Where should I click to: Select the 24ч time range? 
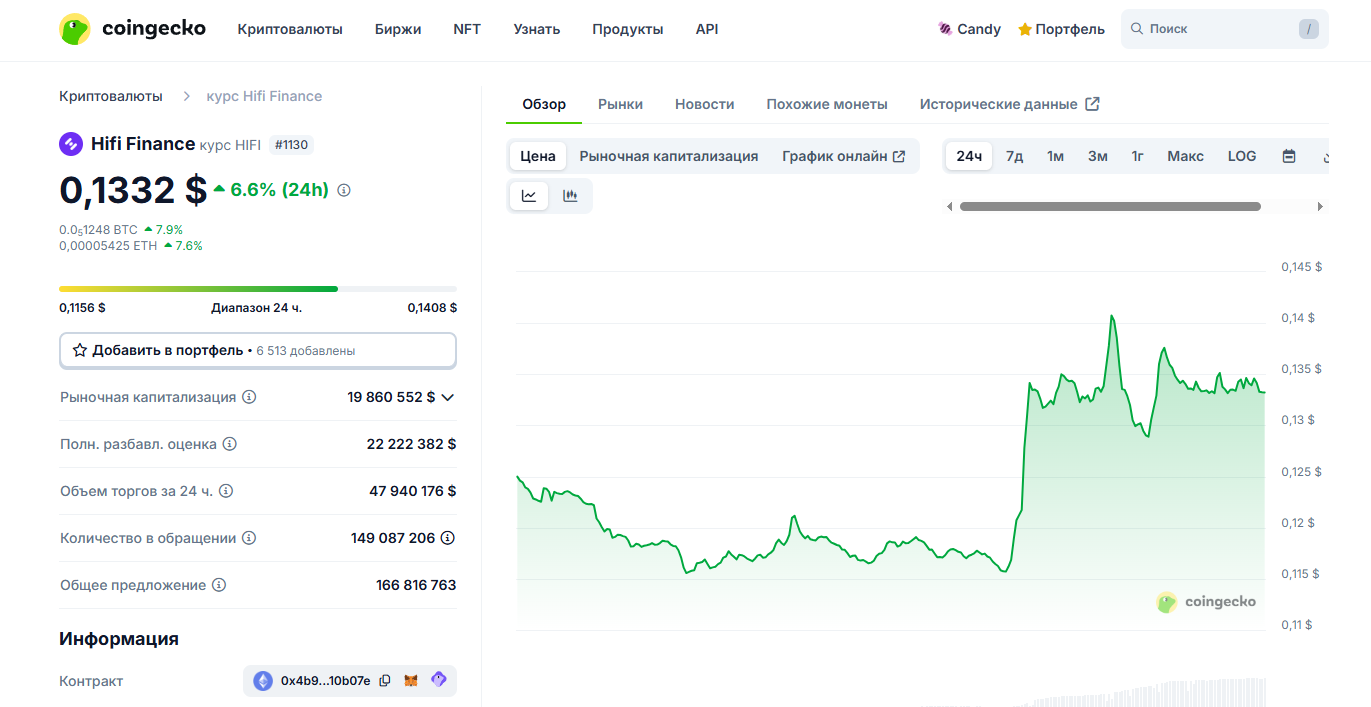click(x=969, y=156)
